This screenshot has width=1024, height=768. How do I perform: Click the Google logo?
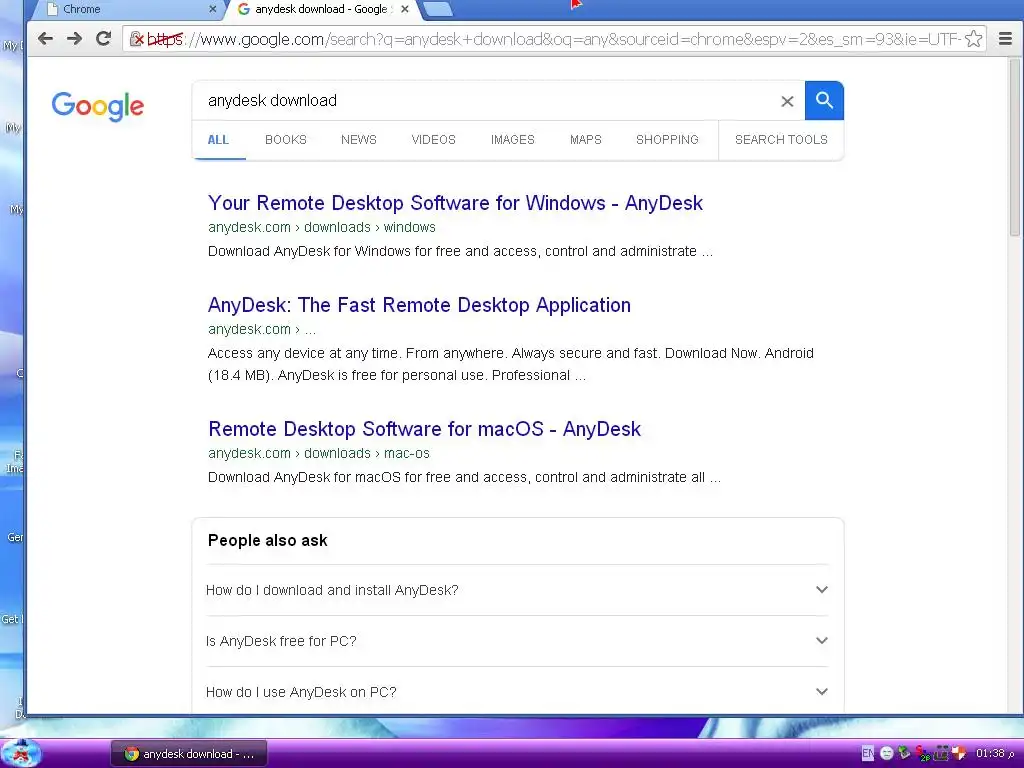pyautogui.click(x=98, y=106)
